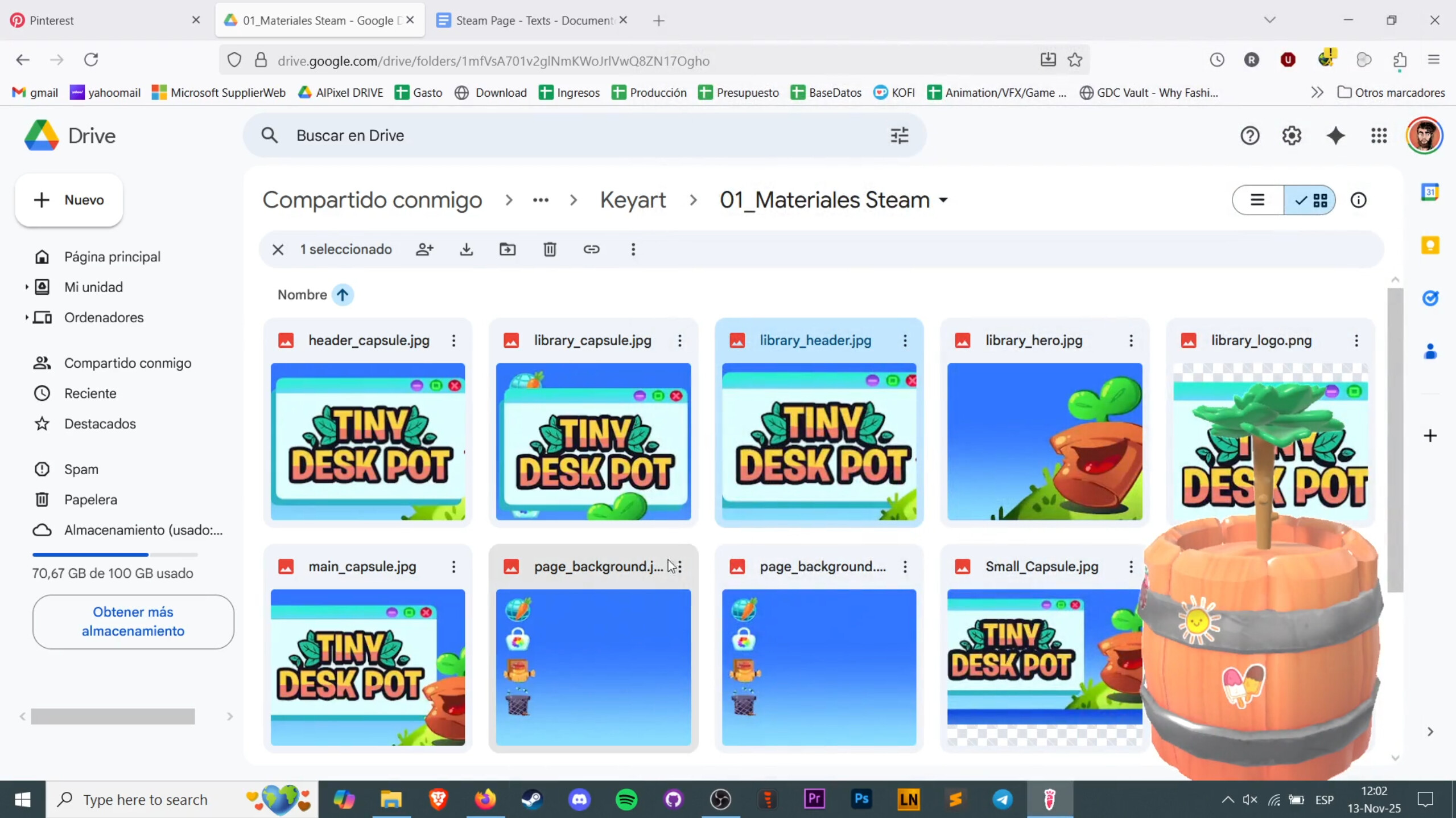Switch to the Steam Page document tab
Image resolution: width=1456 pixels, height=818 pixels.
pyautogui.click(x=530, y=20)
